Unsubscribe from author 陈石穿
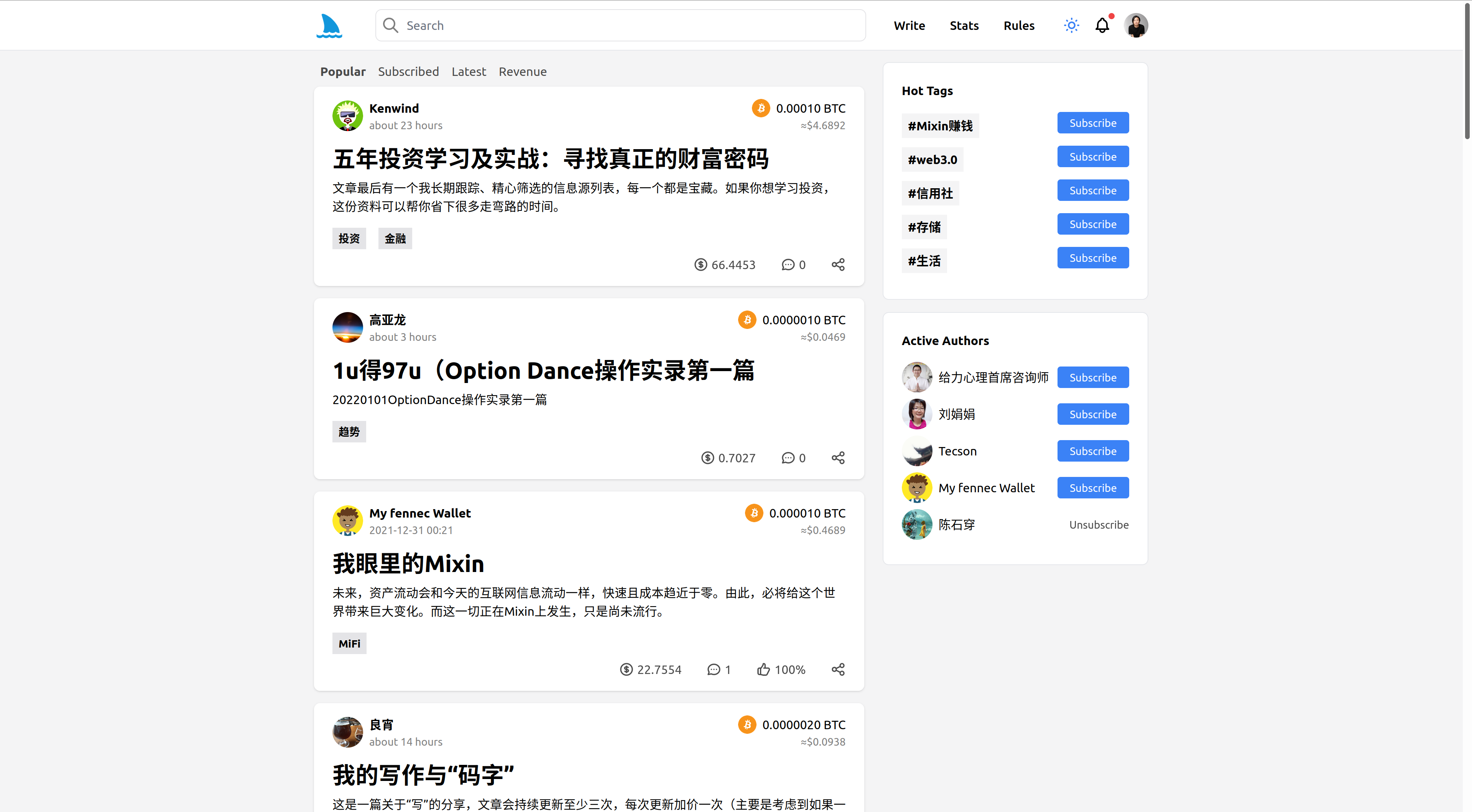The image size is (1472, 812). point(1098,524)
